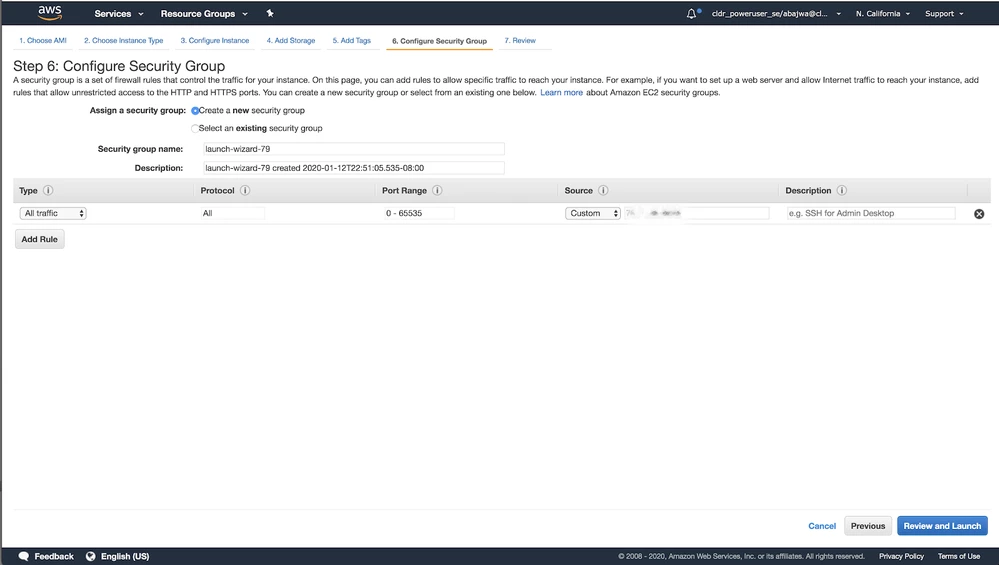Screen dimensions: 999x565
Task: Select an existing security group option
Action: click(x=195, y=129)
